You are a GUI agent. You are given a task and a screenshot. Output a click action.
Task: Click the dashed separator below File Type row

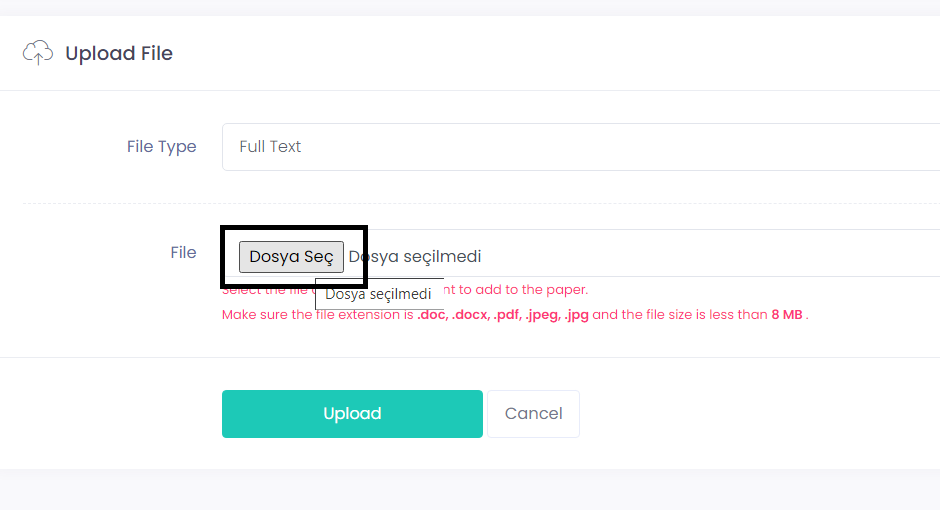coord(481,203)
